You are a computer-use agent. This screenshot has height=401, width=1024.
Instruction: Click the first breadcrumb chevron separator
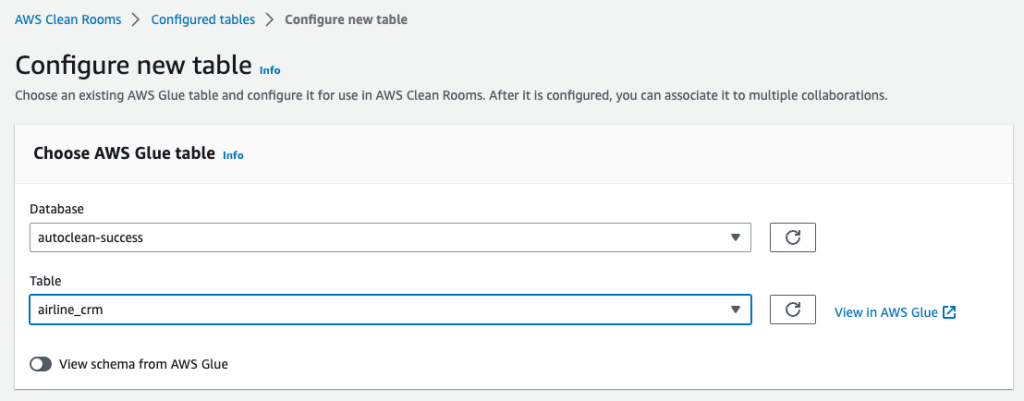[x=137, y=19]
